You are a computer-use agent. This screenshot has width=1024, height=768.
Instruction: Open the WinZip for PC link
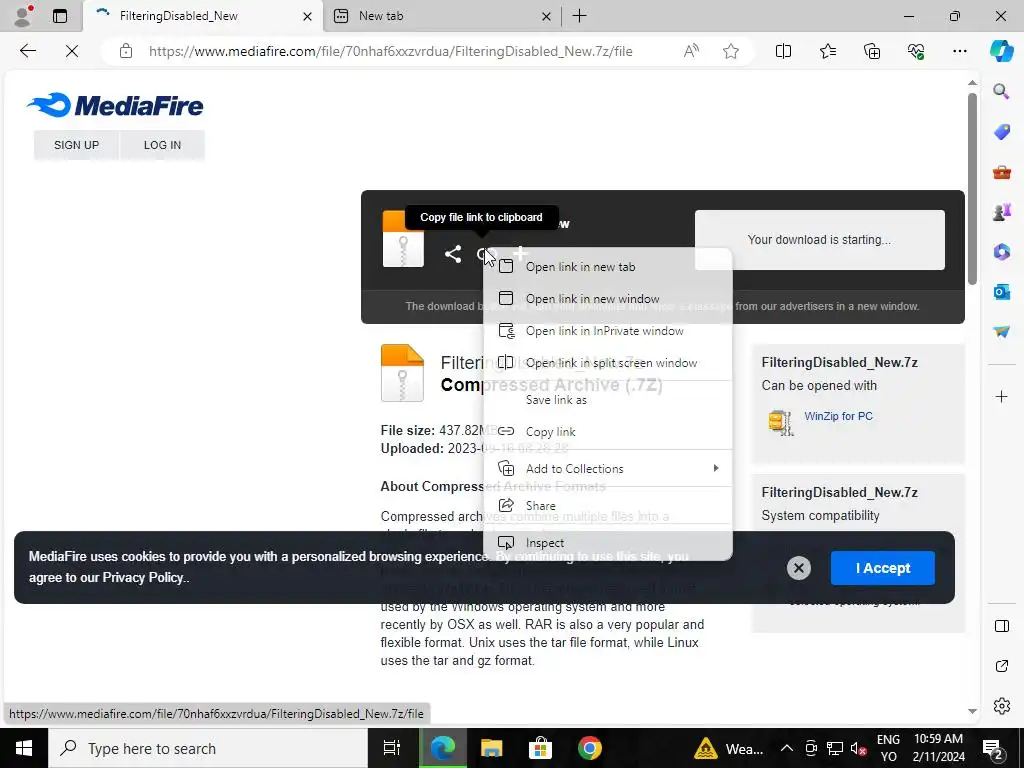[x=838, y=416]
